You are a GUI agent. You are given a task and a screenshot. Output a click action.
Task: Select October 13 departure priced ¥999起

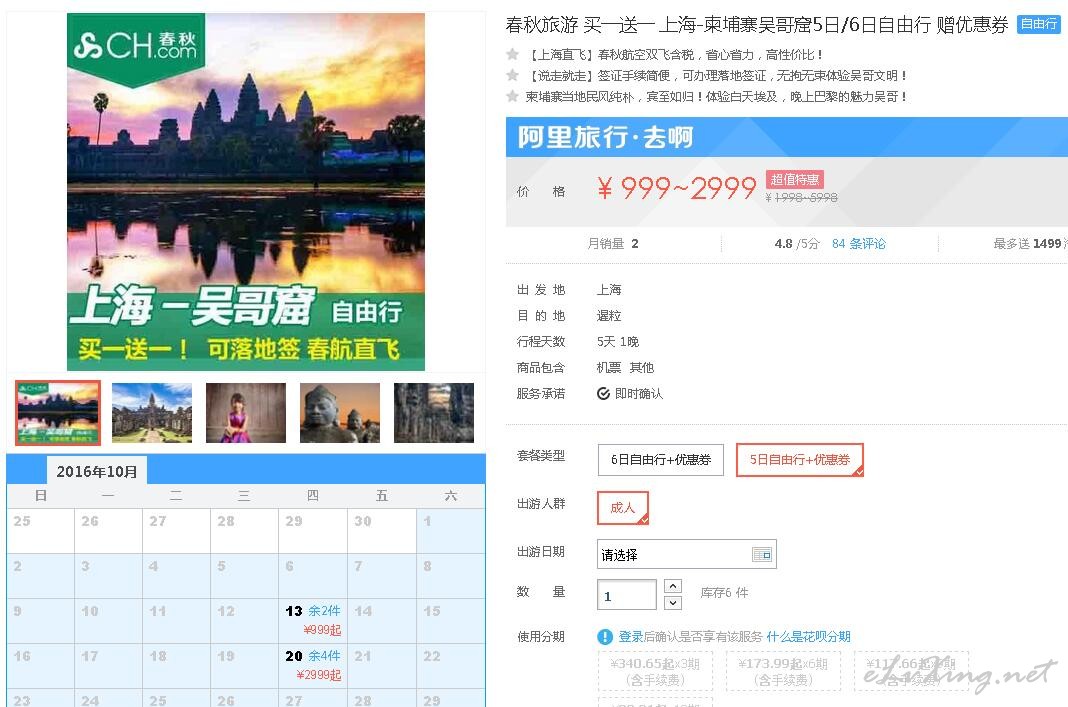point(313,620)
